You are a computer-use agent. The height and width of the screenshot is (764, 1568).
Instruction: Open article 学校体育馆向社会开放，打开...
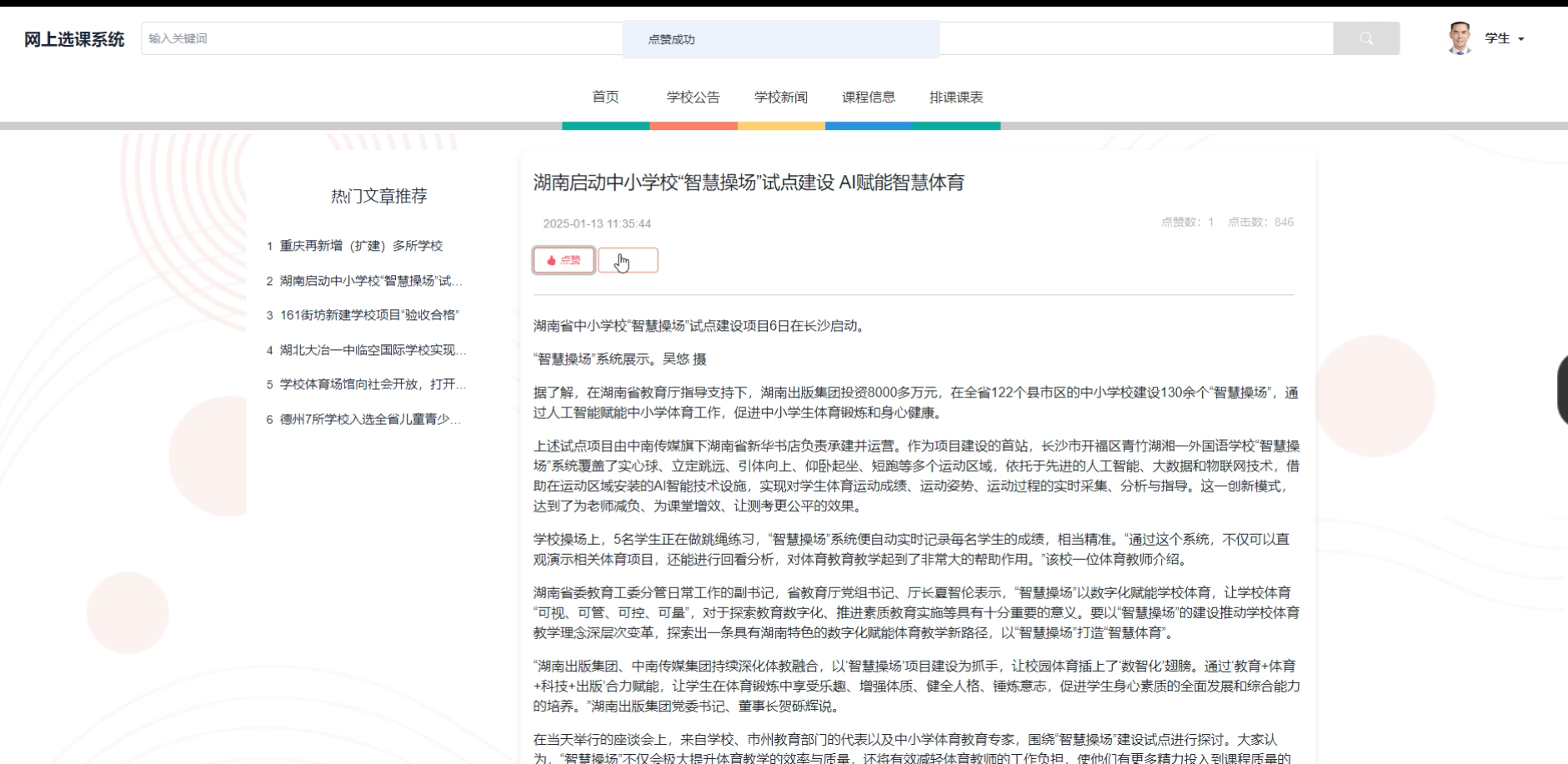(x=373, y=384)
